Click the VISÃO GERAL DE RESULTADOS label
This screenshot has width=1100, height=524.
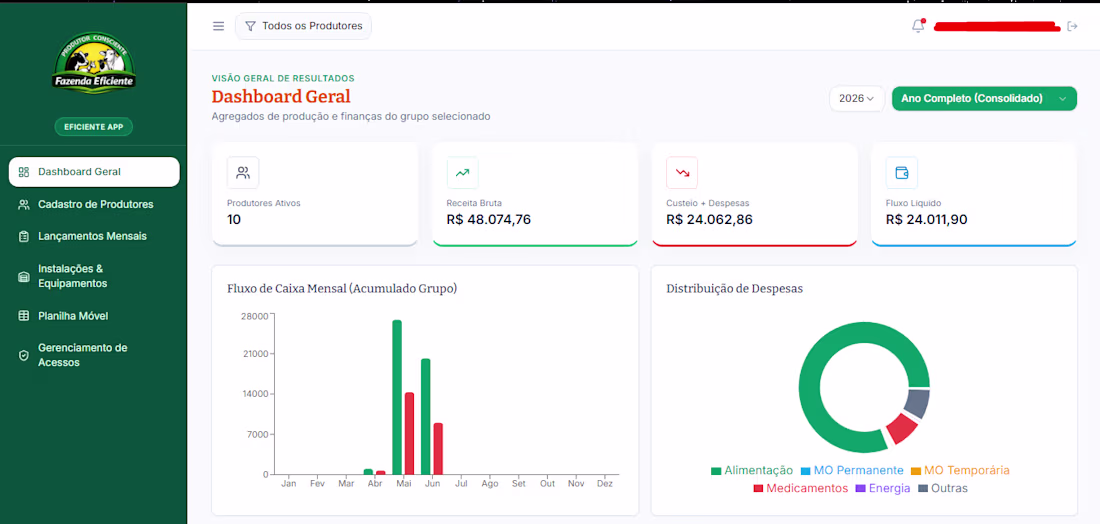283,79
